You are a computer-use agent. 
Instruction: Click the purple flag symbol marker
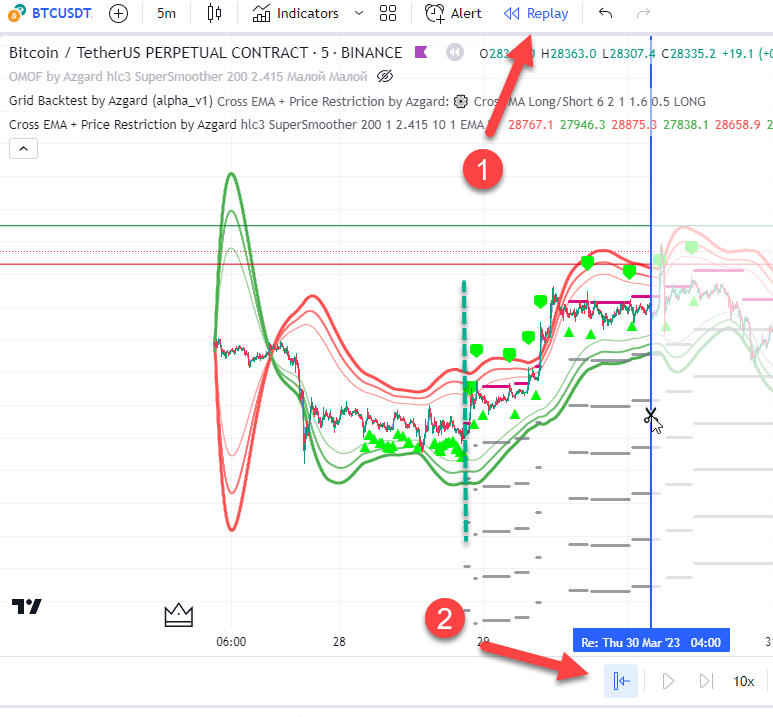point(421,52)
